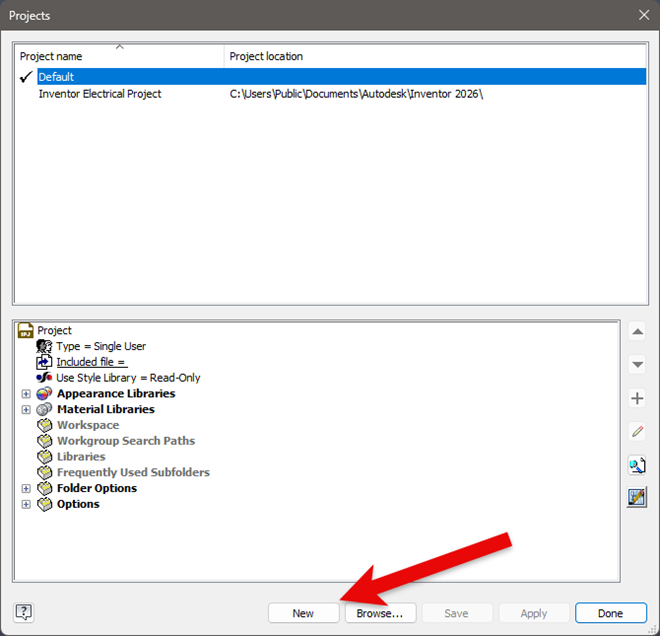Select Frequently Used Subfolders item
This screenshot has height=636, width=660.
(x=133, y=472)
